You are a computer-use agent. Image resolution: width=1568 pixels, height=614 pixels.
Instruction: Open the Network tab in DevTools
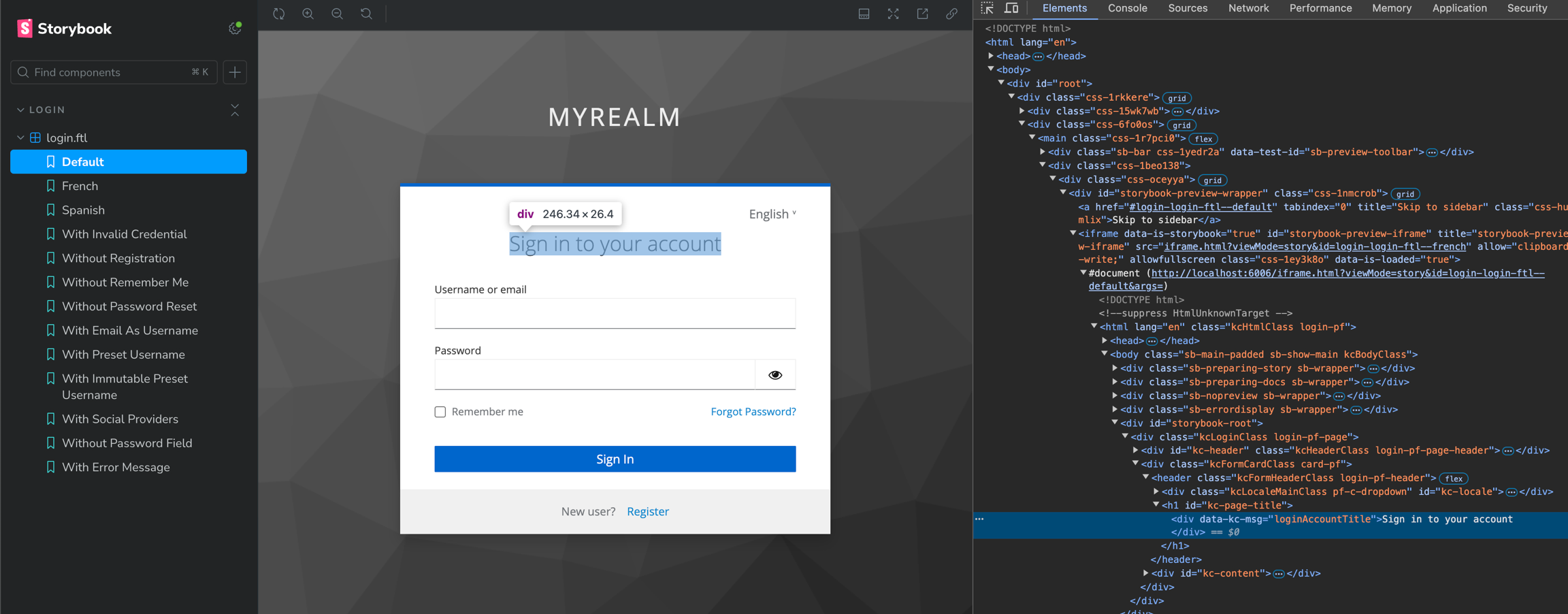[1248, 8]
